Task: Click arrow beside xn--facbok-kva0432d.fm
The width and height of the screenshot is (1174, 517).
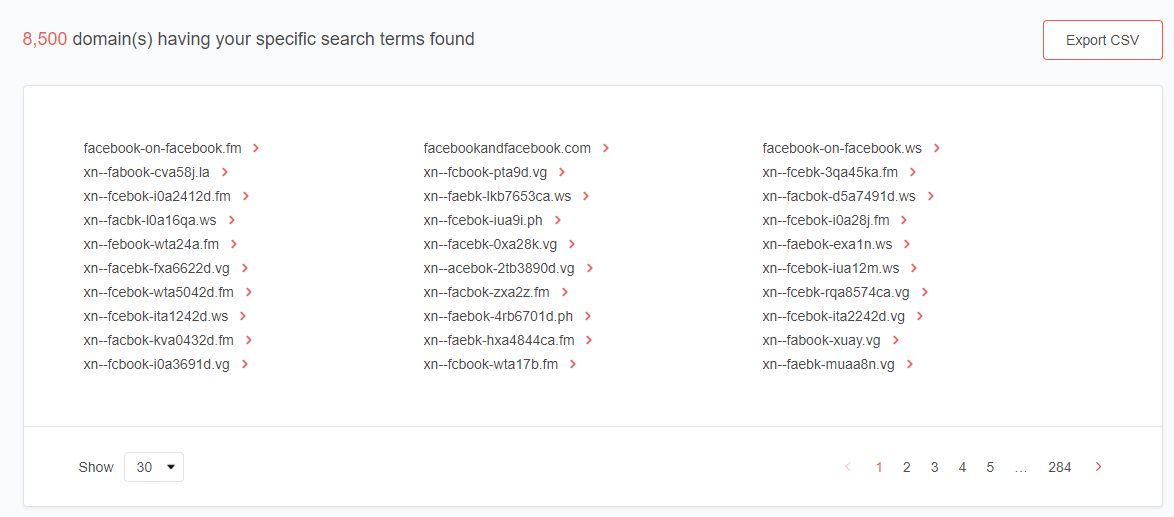Action: click(x=249, y=340)
